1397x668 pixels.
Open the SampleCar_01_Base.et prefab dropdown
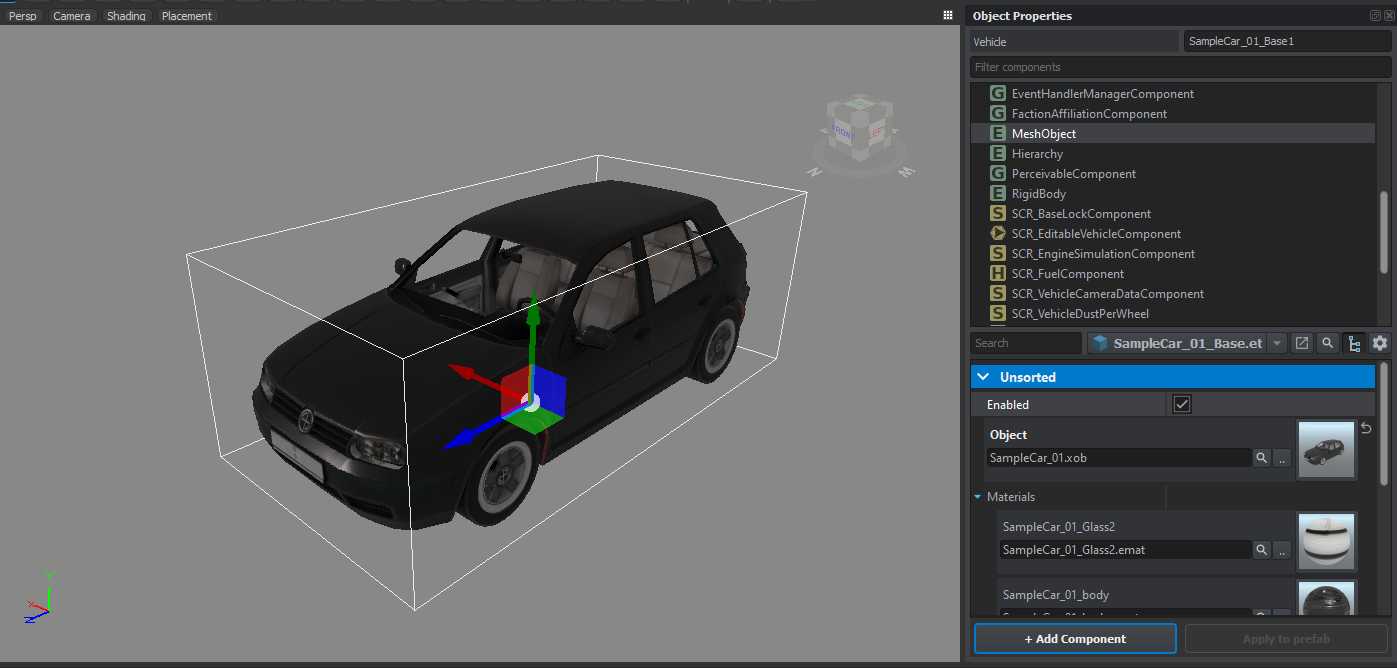pyautogui.click(x=1277, y=343)
